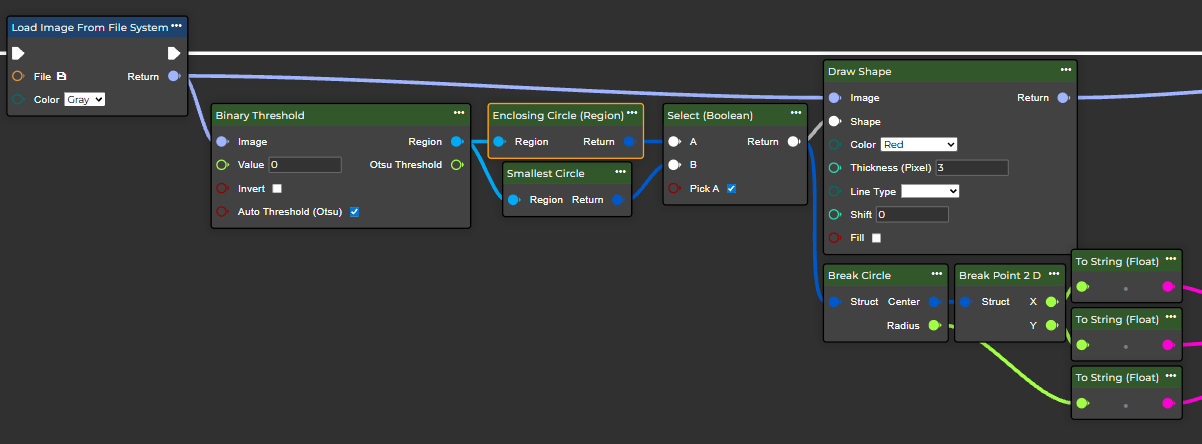The height and width of the screenshot is (444, 1202).
Task: Open the Select (Boolean) node options menu
Action: point(795,114)
